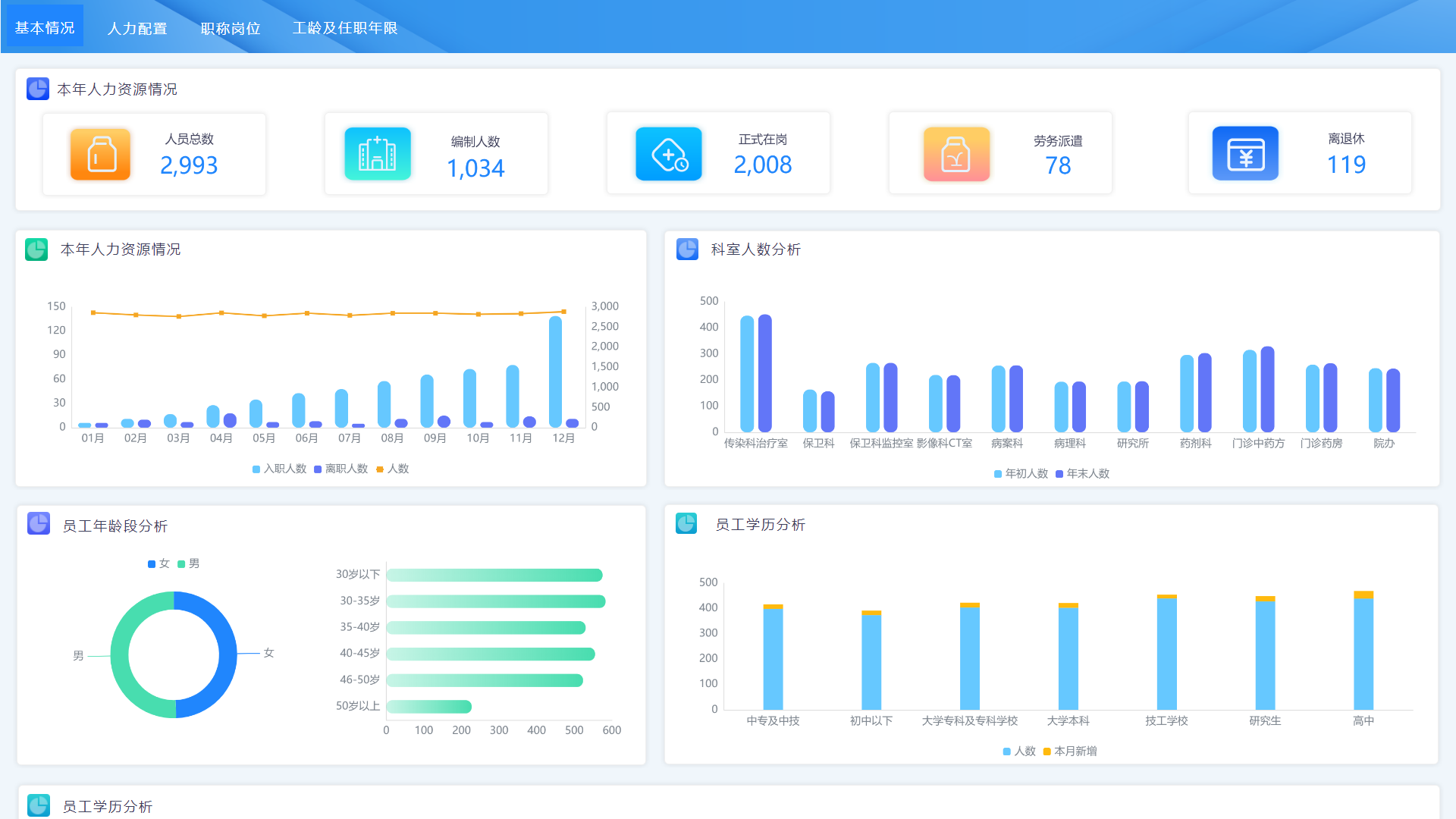Click the blue medical clock icon for 正式在岗
This screenshot has height=819, width=1456.
pyautogui.click(x=669, y=153)
